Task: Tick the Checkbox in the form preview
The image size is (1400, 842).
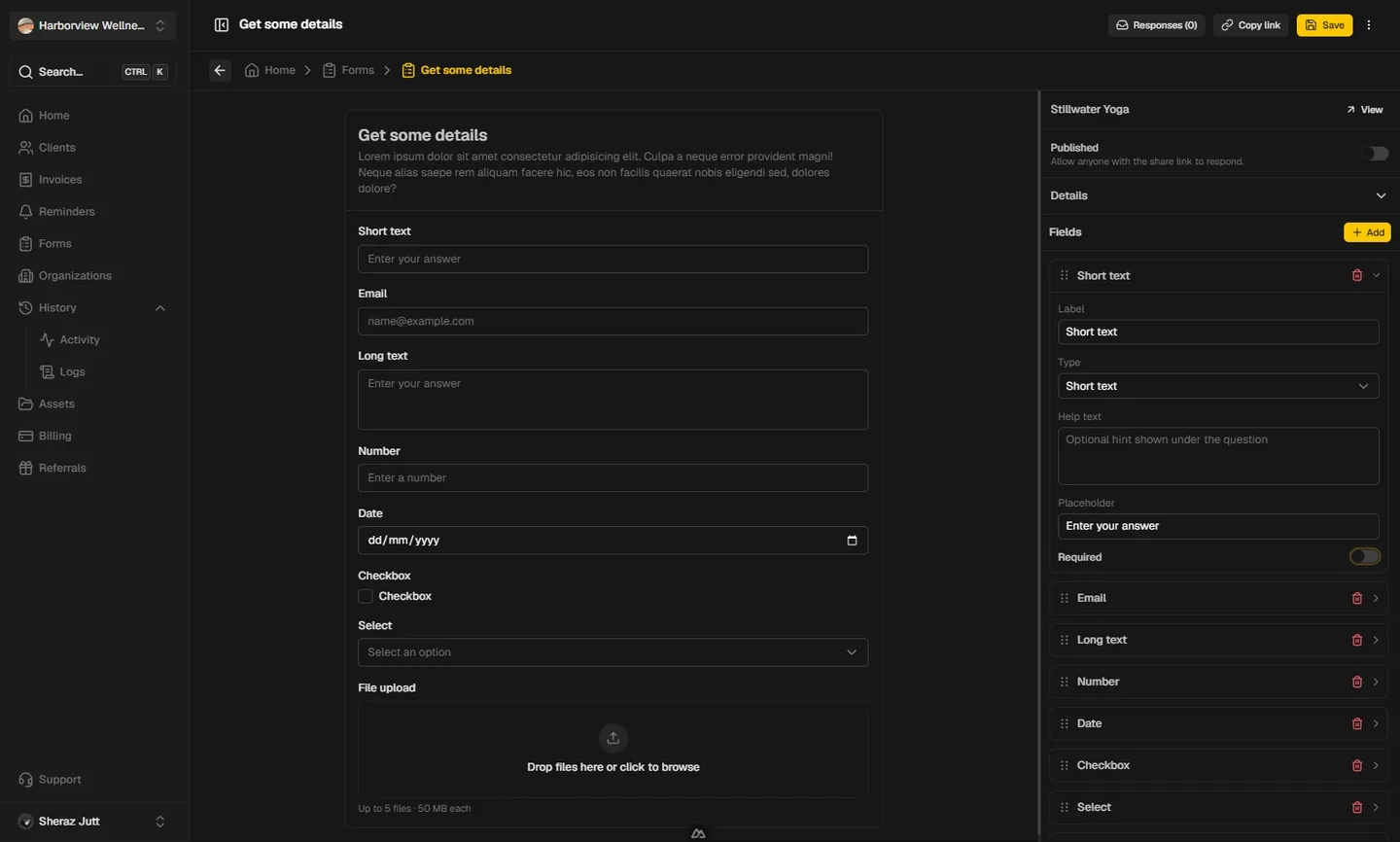Action: (366, 597)
